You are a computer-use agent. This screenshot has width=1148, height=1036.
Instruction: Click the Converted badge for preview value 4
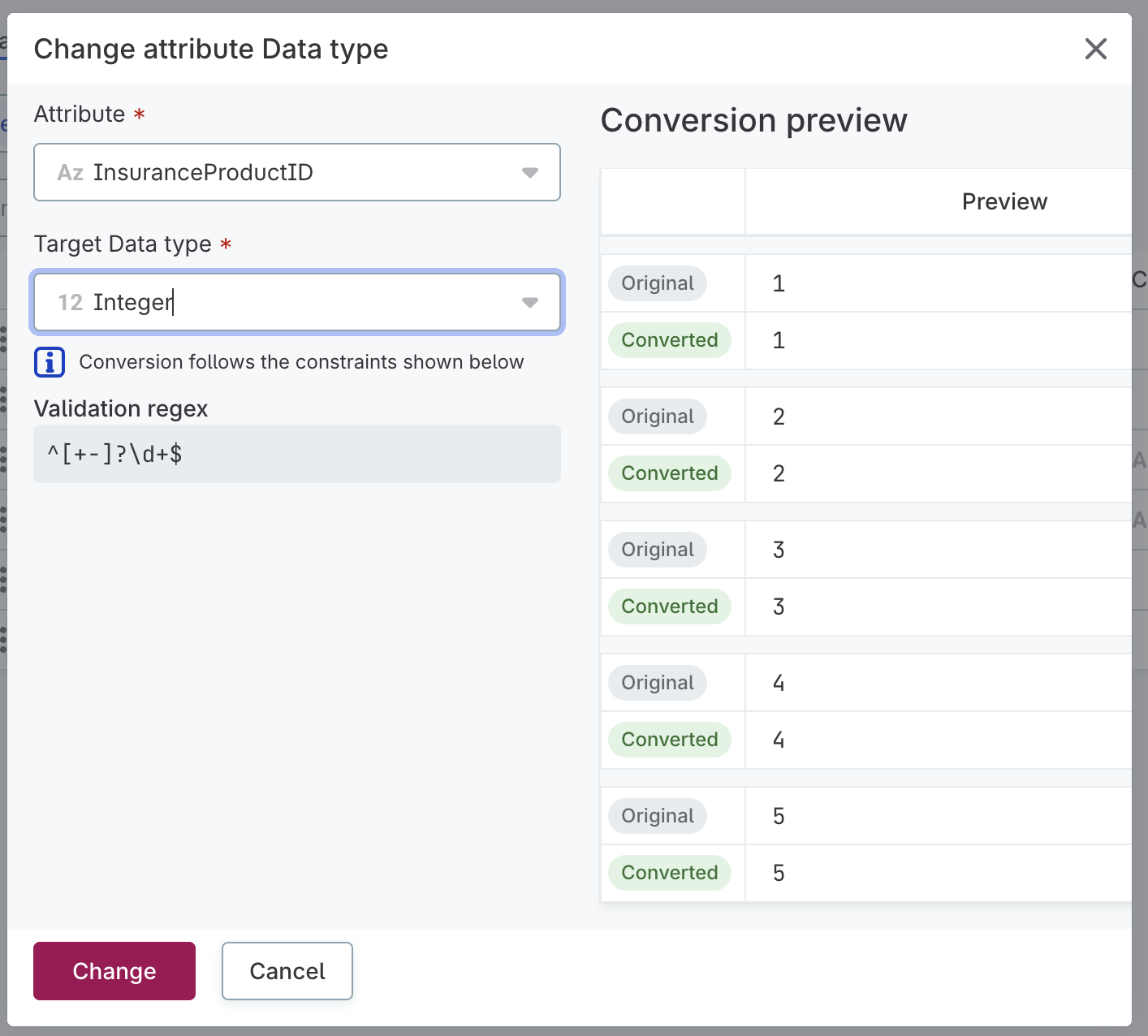tap(669, 739)
